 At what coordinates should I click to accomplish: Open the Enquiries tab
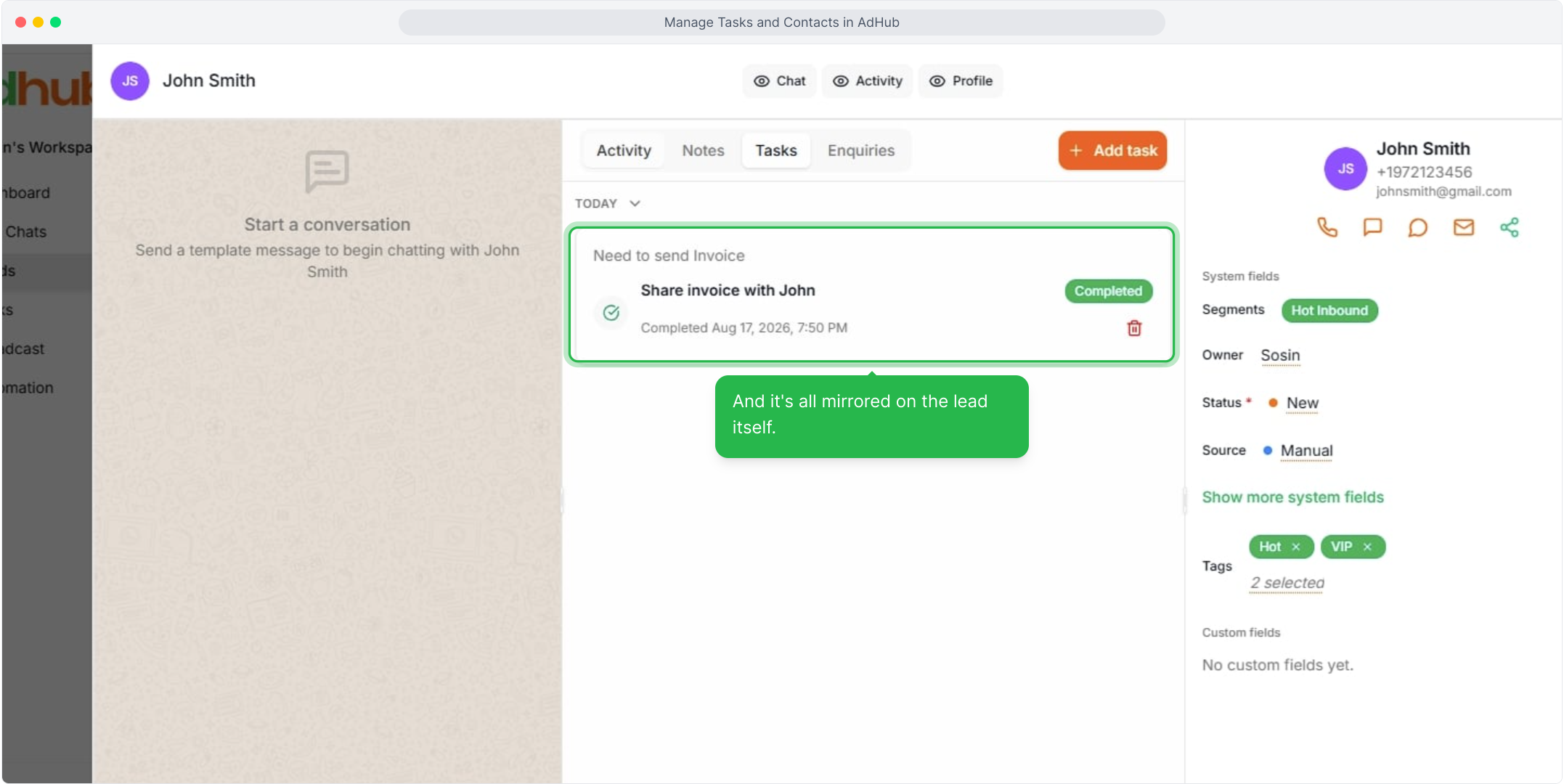point(861,150)
